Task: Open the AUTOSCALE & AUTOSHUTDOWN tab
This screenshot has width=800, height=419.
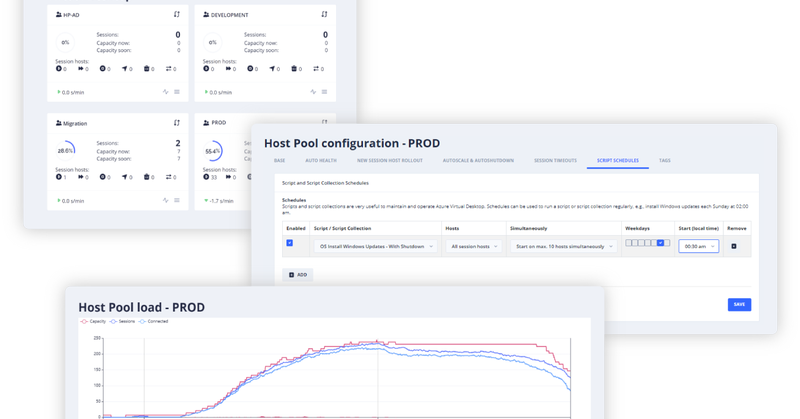Action: [x=478, y=161]
